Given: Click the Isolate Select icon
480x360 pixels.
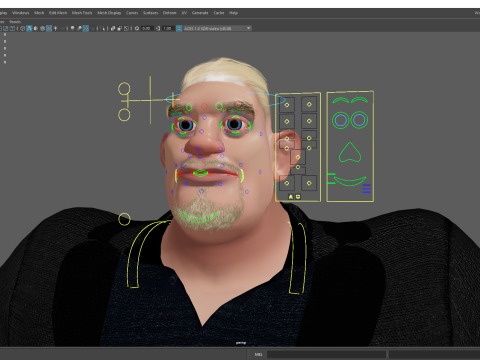Looking at the screenshot, I should (102, 28).
